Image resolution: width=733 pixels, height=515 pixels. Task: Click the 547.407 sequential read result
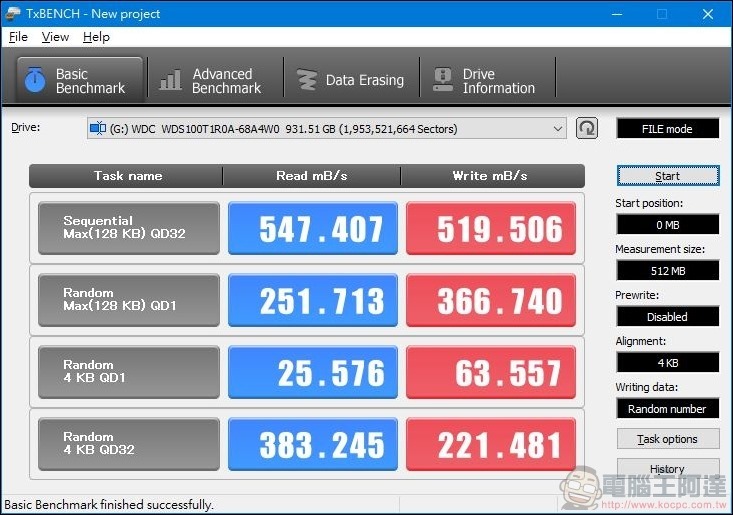313,228
